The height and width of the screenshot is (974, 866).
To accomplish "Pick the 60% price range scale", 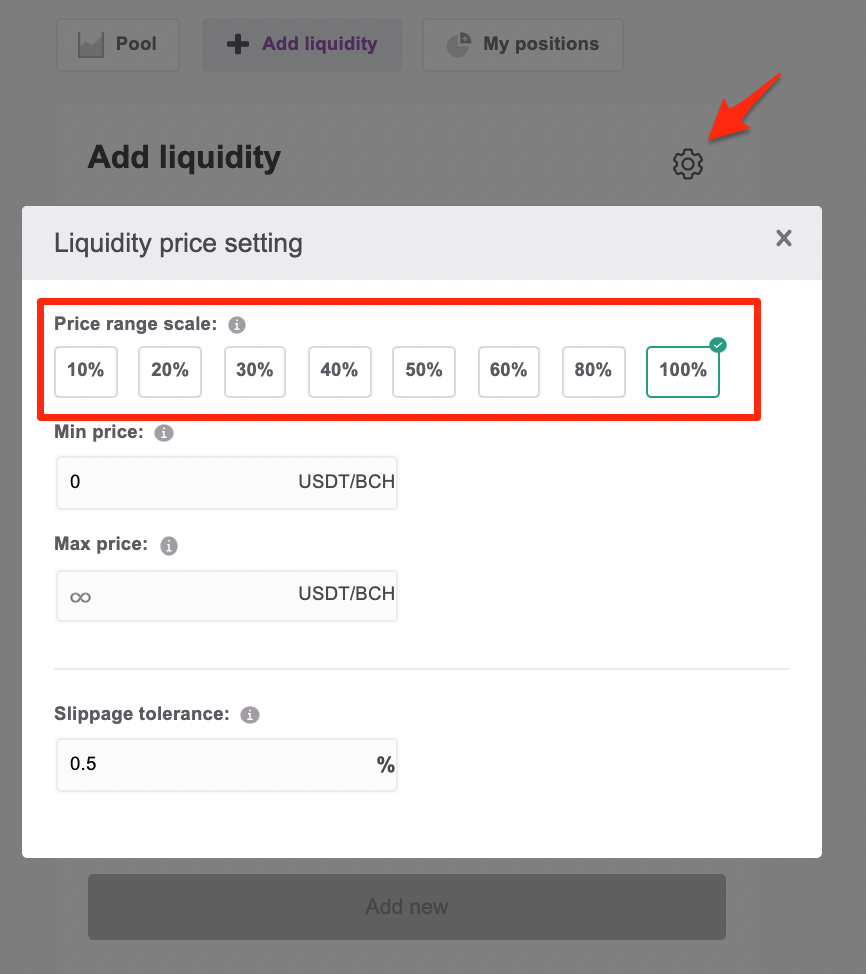I will tap(509, 371).
